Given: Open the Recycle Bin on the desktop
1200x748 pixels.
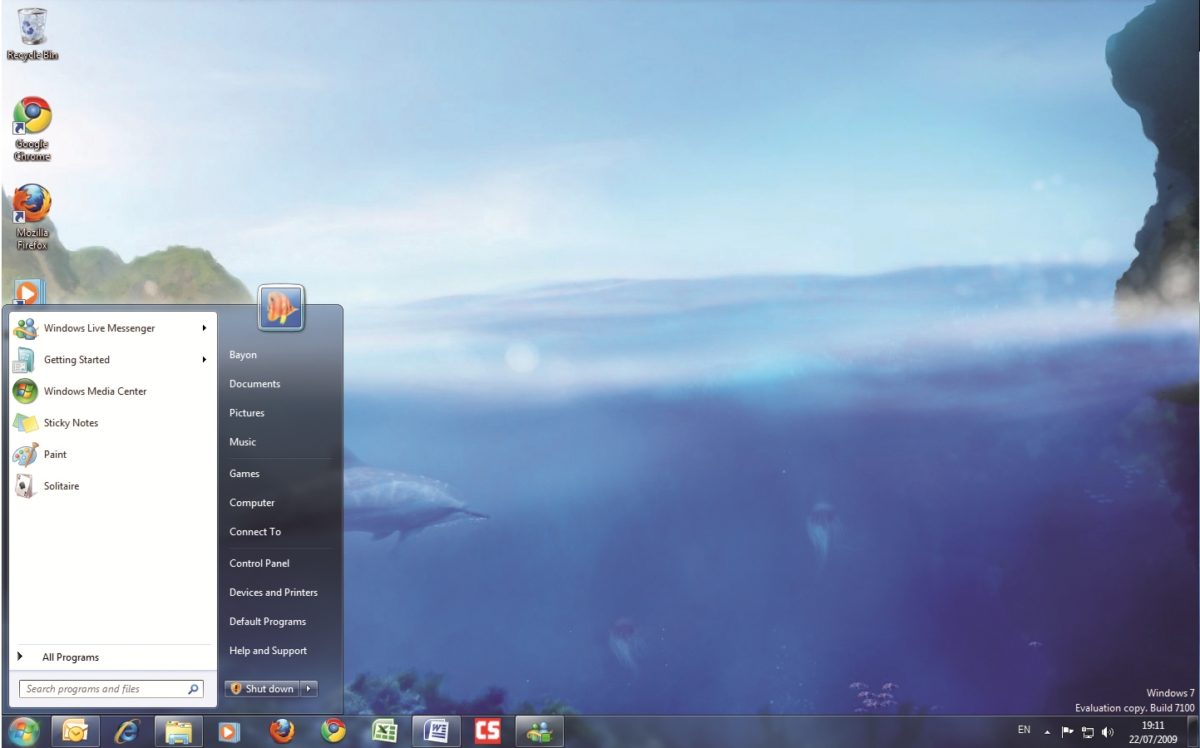Looking at the screenshot, I should (x=30, y=28).
